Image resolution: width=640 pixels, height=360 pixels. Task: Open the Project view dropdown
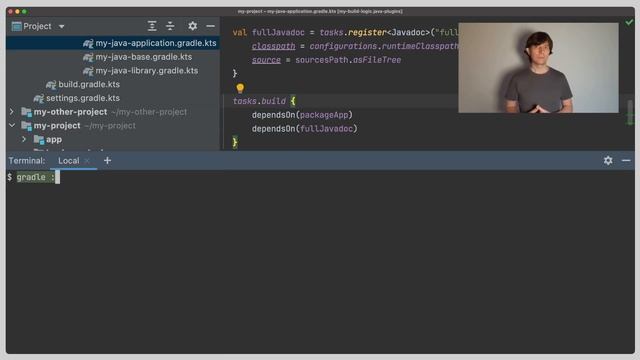(61, 27)
